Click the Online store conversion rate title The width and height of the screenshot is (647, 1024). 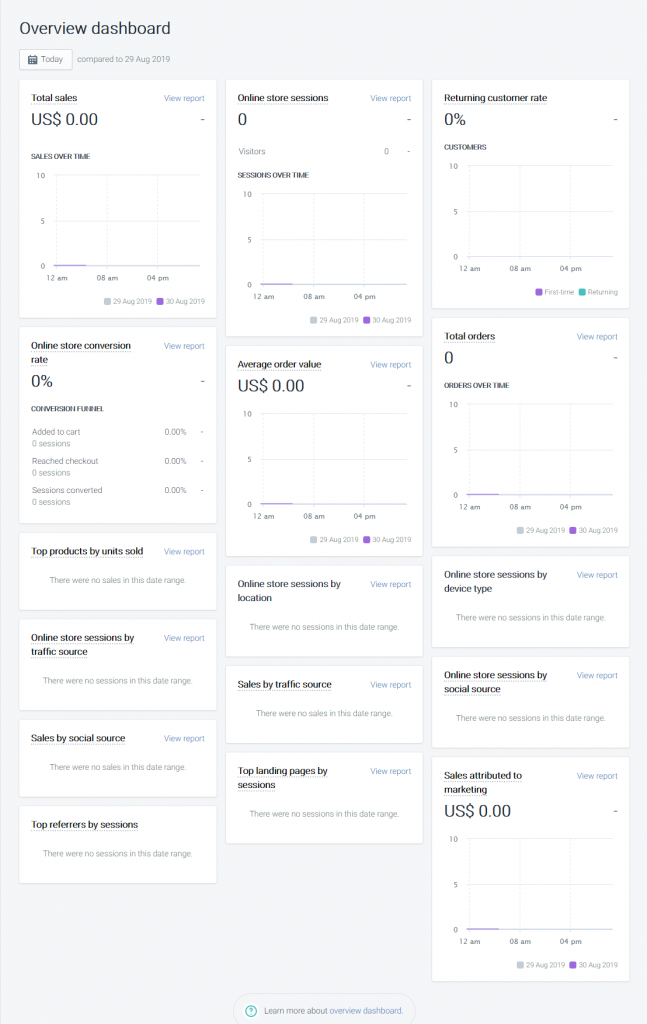(81, 353)
